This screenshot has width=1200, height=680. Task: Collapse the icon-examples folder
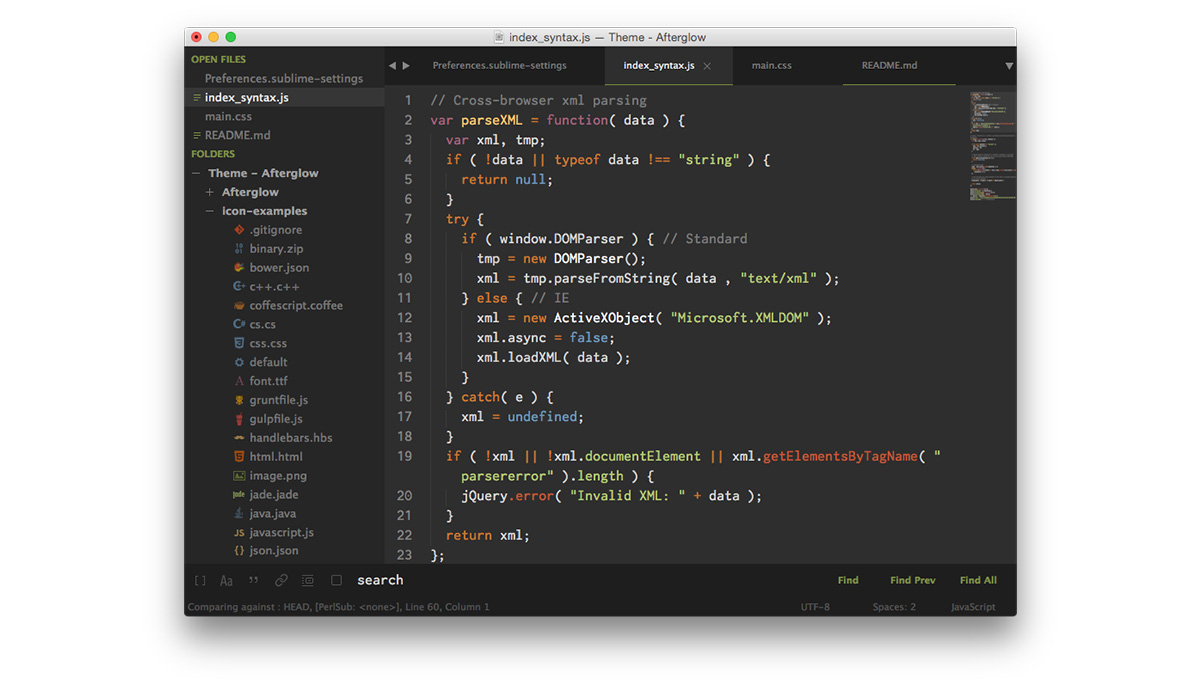click(210, 211)
